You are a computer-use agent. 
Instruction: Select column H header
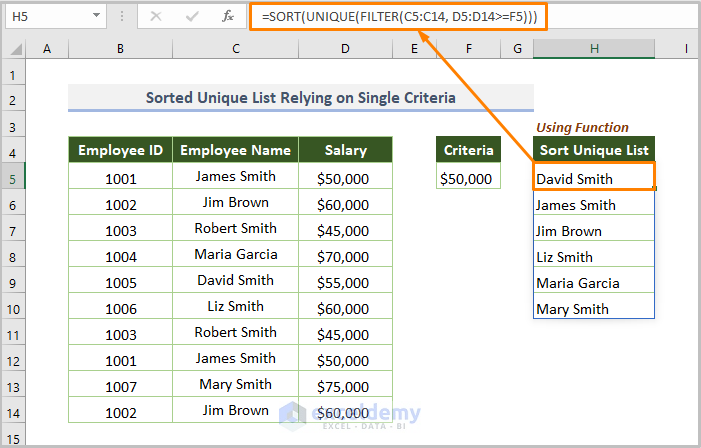click(x=593, y=48)
